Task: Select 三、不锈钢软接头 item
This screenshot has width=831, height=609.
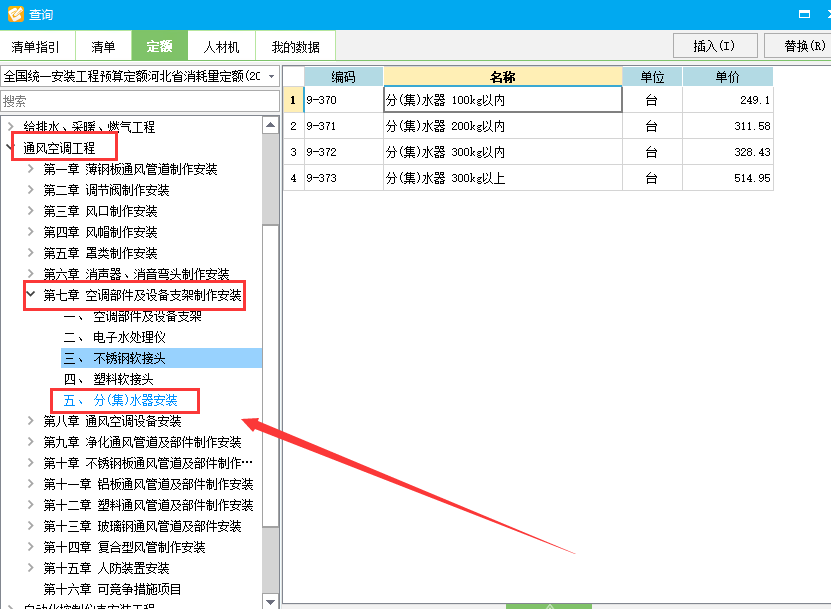Action: [x=162, y=358]
